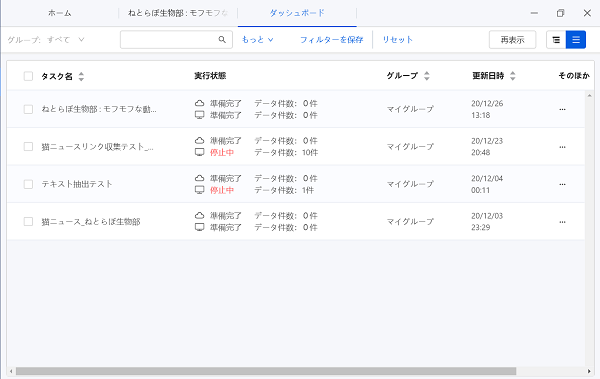Tick the select-all checkbox in header
The height and width of the screenshot is (379, 600).
click(28, 76)
